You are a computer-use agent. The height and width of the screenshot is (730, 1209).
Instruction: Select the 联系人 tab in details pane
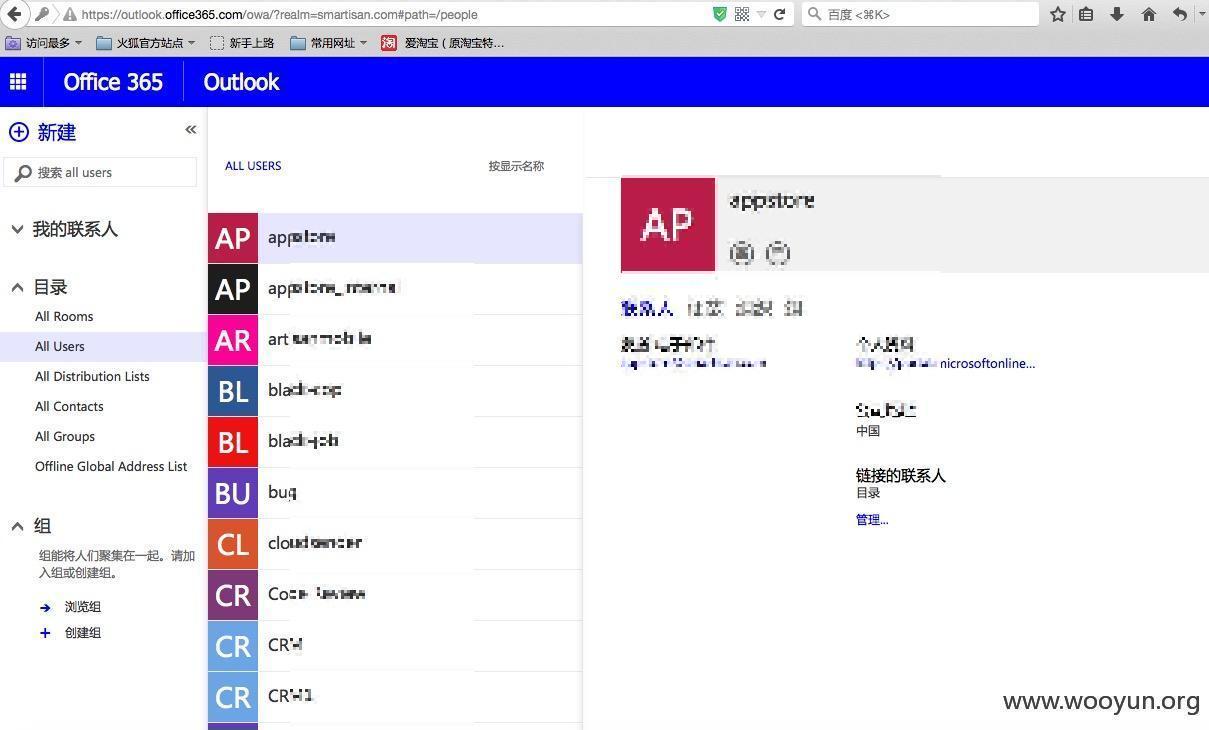tap(647, 308)
